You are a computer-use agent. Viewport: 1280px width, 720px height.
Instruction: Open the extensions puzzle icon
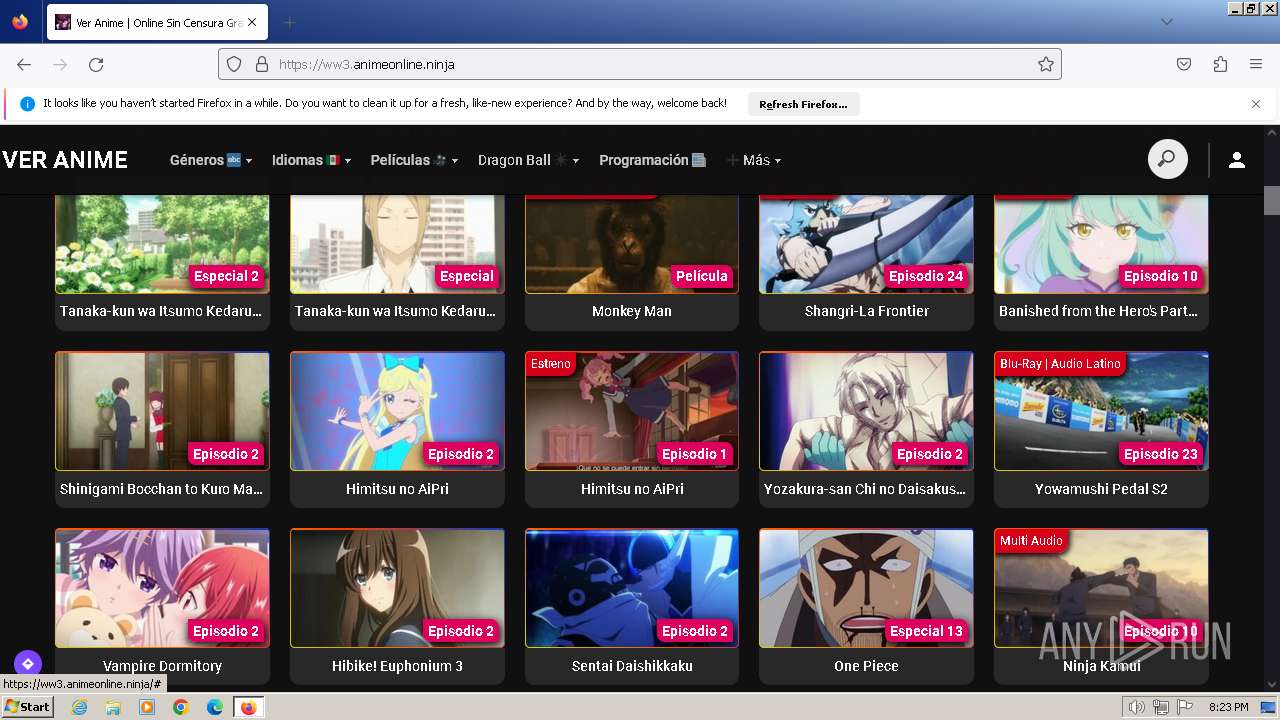[x=1220, y=64]
